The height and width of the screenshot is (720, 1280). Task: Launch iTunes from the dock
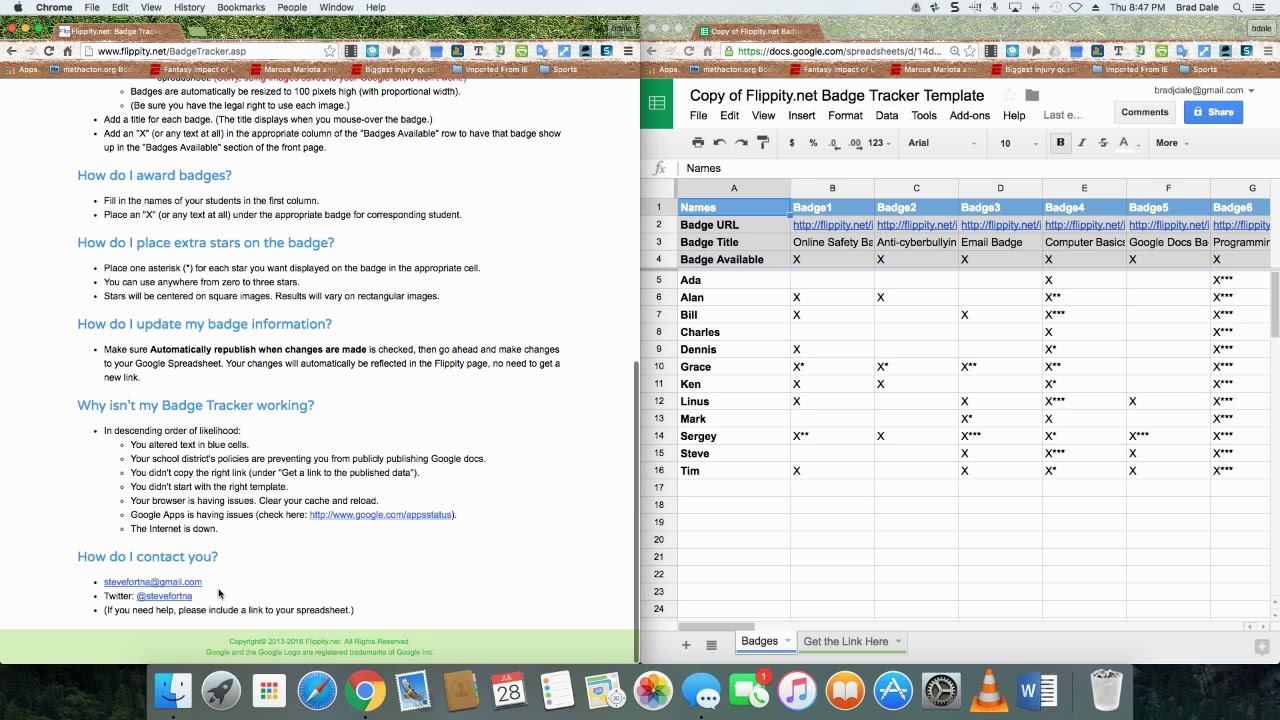pyautogui.click(x=797, y=691)
